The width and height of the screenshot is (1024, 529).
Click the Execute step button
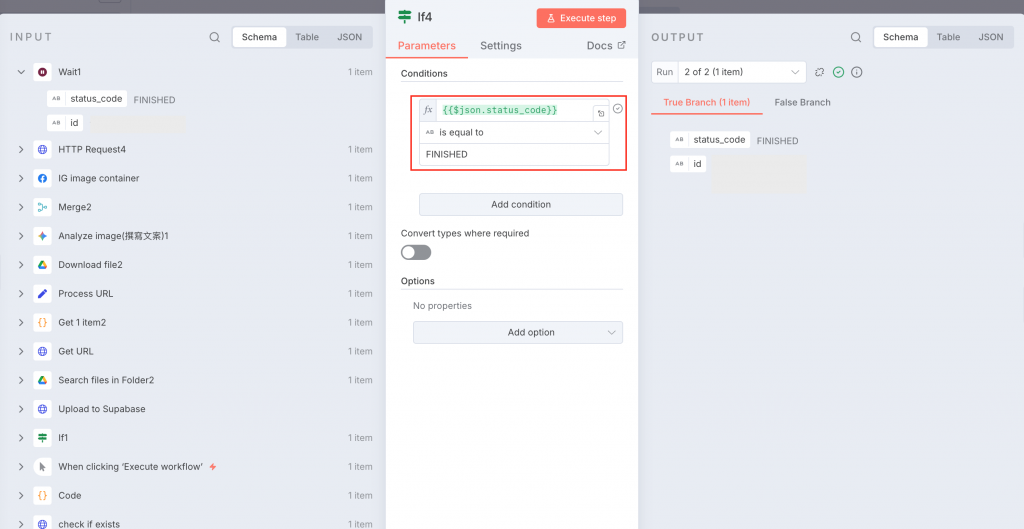[x=581, y=18]
